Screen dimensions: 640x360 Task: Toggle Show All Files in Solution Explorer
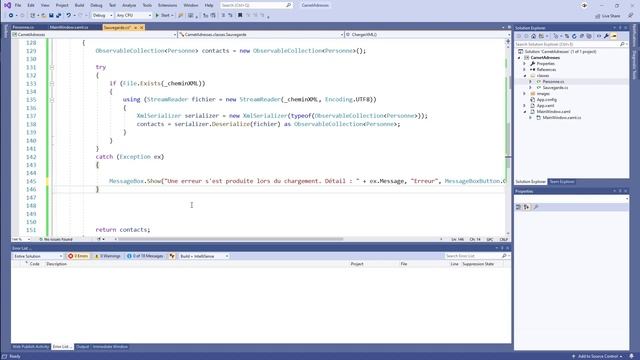click(589, 36)
